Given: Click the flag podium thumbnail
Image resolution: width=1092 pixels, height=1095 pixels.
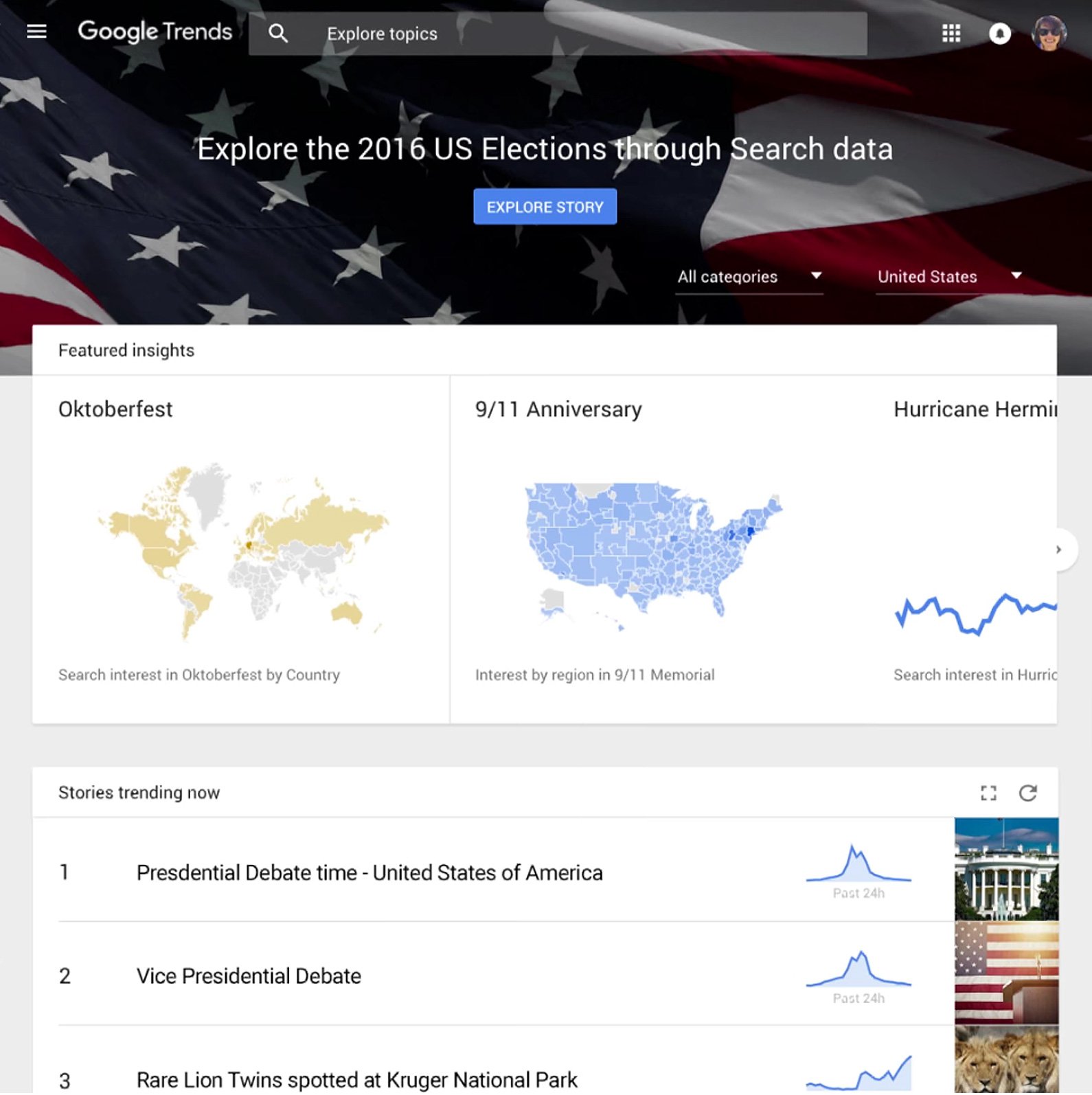Looking at the screenshot, I should (1006, 973).
